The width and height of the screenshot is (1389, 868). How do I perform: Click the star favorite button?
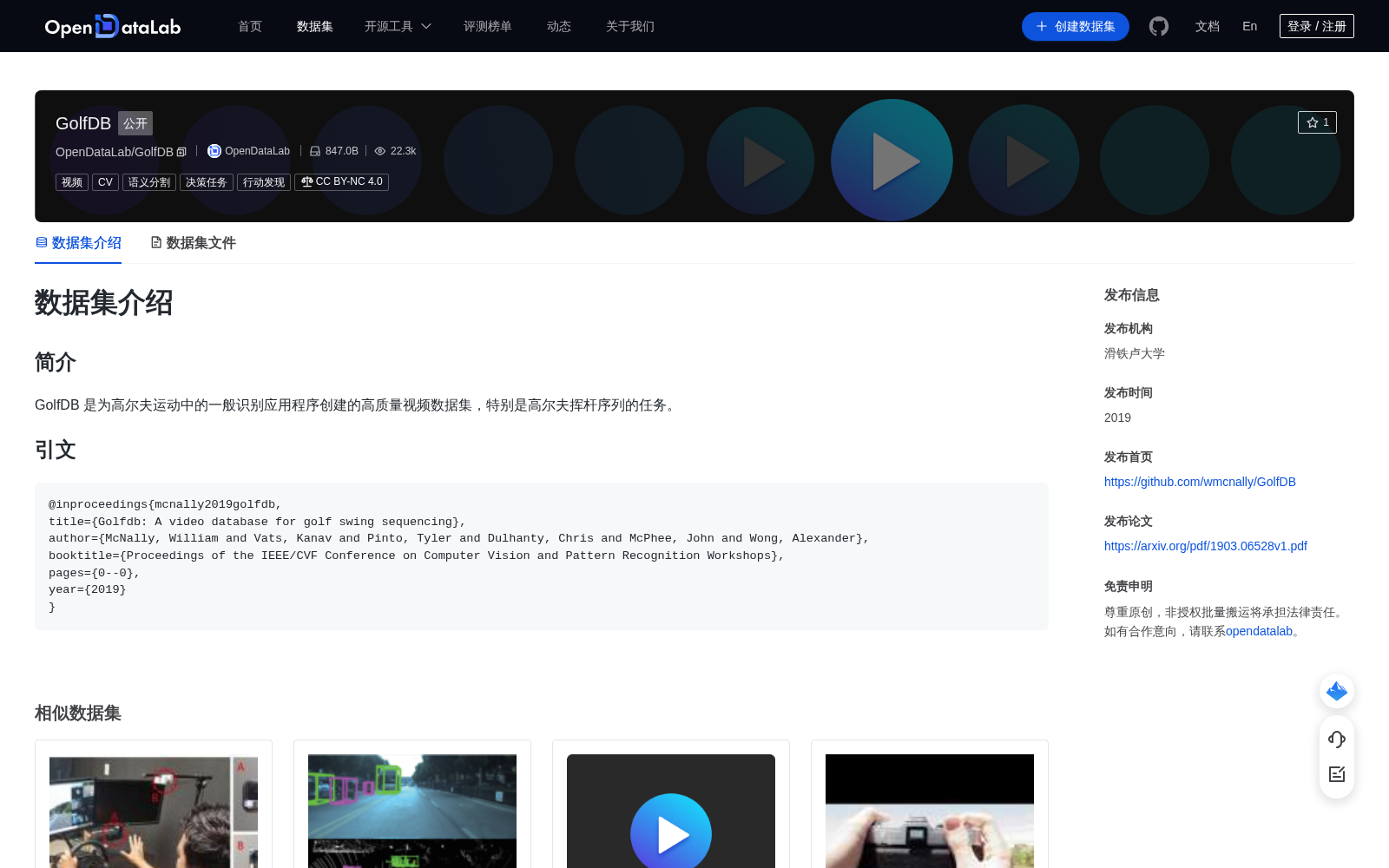tap(1317, 122)
